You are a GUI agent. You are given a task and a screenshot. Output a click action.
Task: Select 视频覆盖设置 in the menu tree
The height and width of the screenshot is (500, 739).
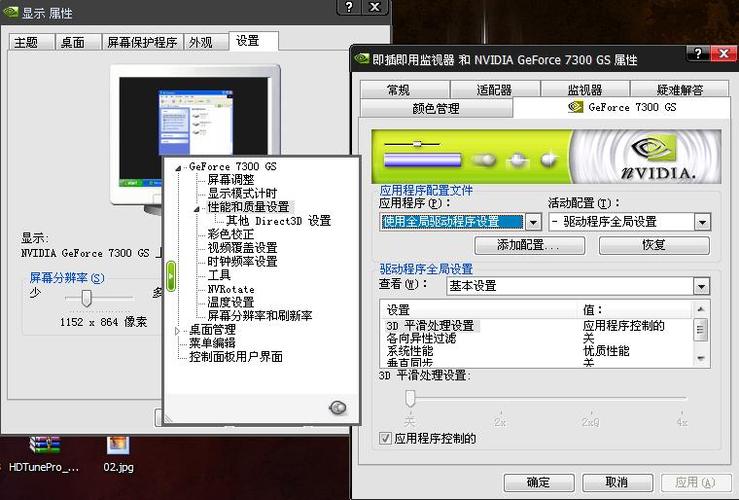(242, 248)
